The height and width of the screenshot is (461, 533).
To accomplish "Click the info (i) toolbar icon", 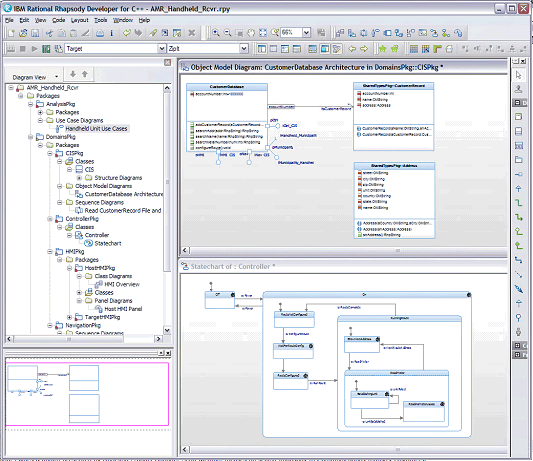I will click(111, 33).
